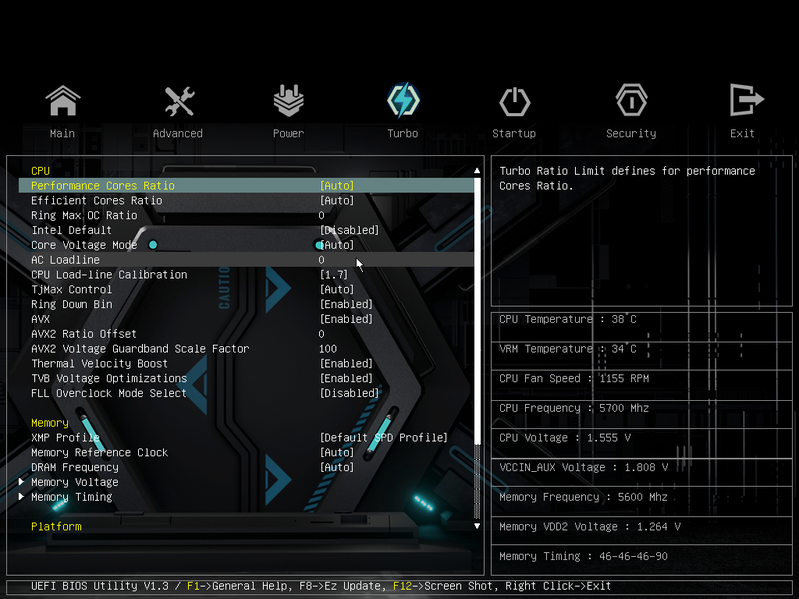The height and width of the screenshot is (599, 799).
Task: Click the scroll-up arrow on the settings list
Action: click(x=477, y=171)
